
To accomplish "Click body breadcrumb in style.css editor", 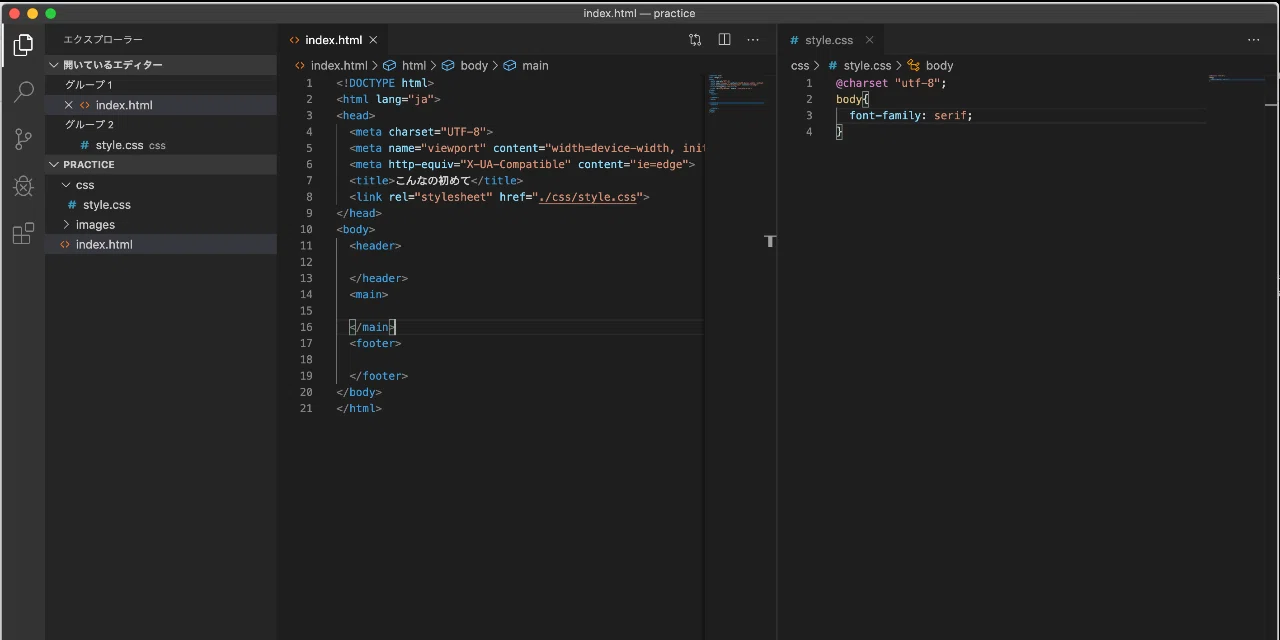I will point(930,65).
